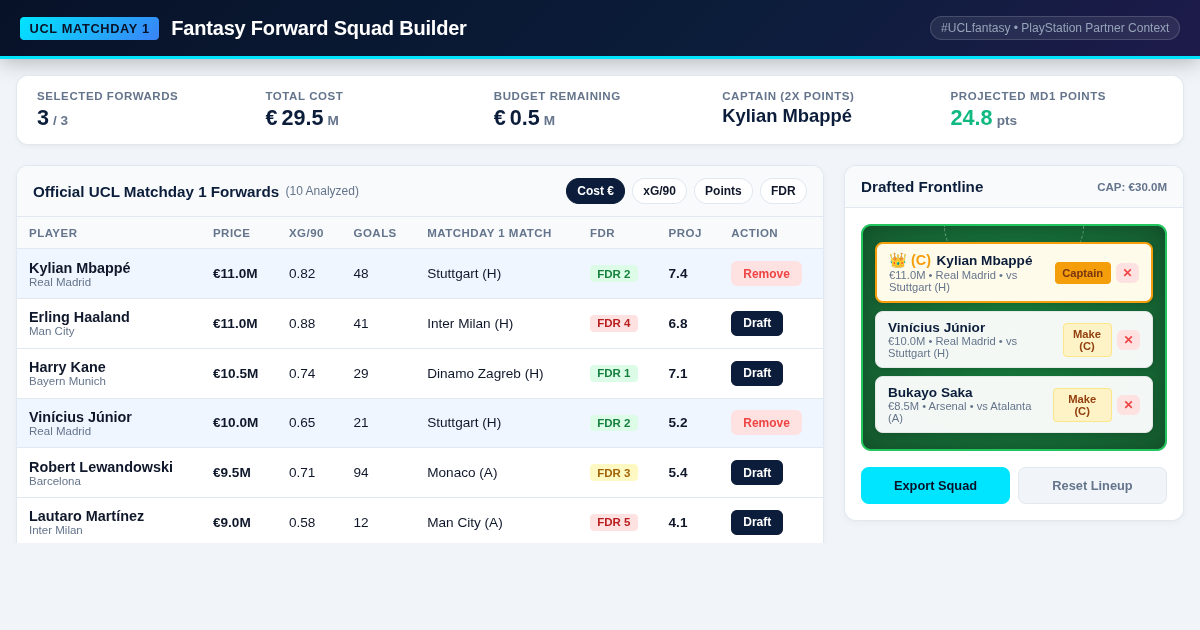This screenshot has width=1200, height=630.
Task: Click Dinamo Zagreb (H) match cell
Action: click(x=485, y=373)
